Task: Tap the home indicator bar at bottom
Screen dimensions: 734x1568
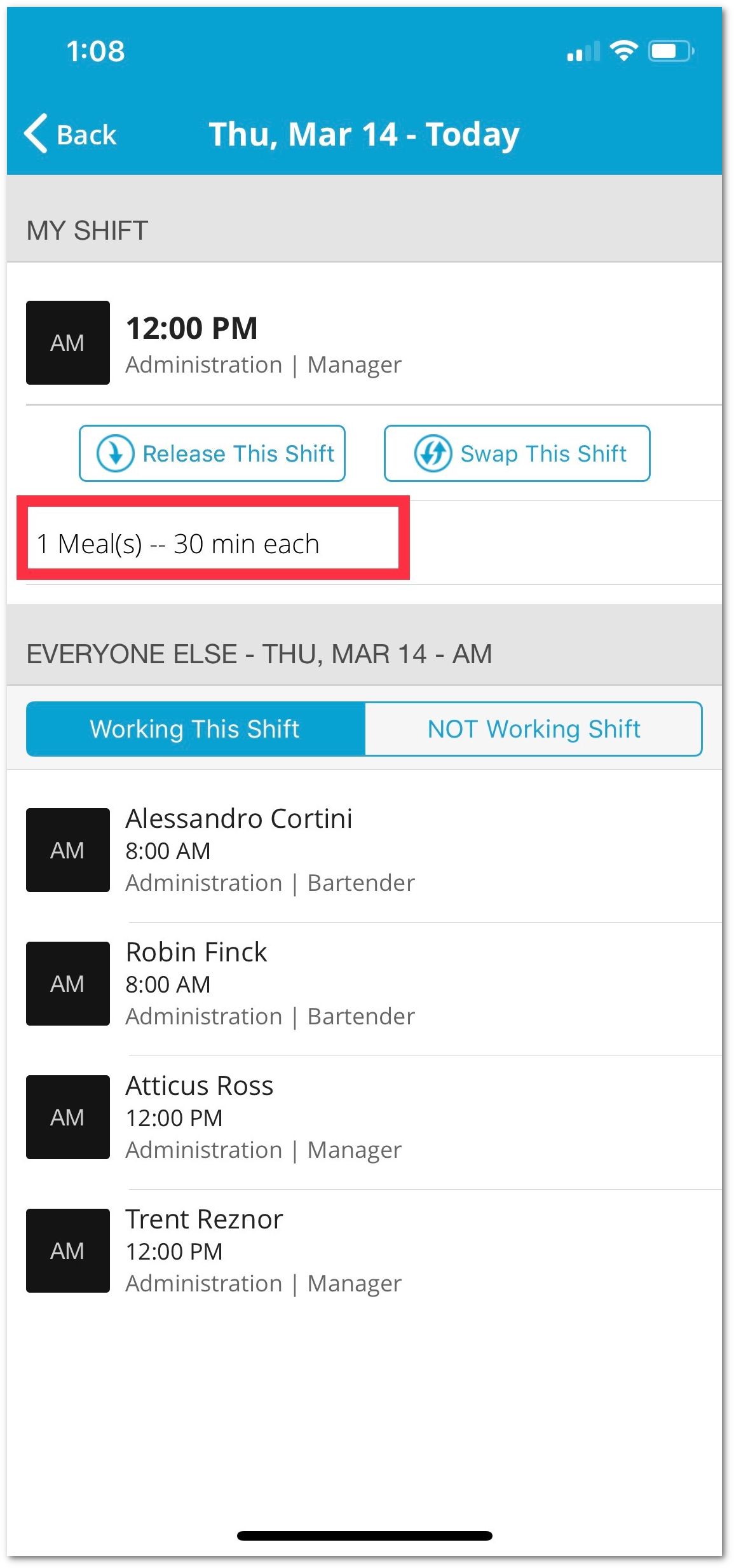Action: (365, 1536)
